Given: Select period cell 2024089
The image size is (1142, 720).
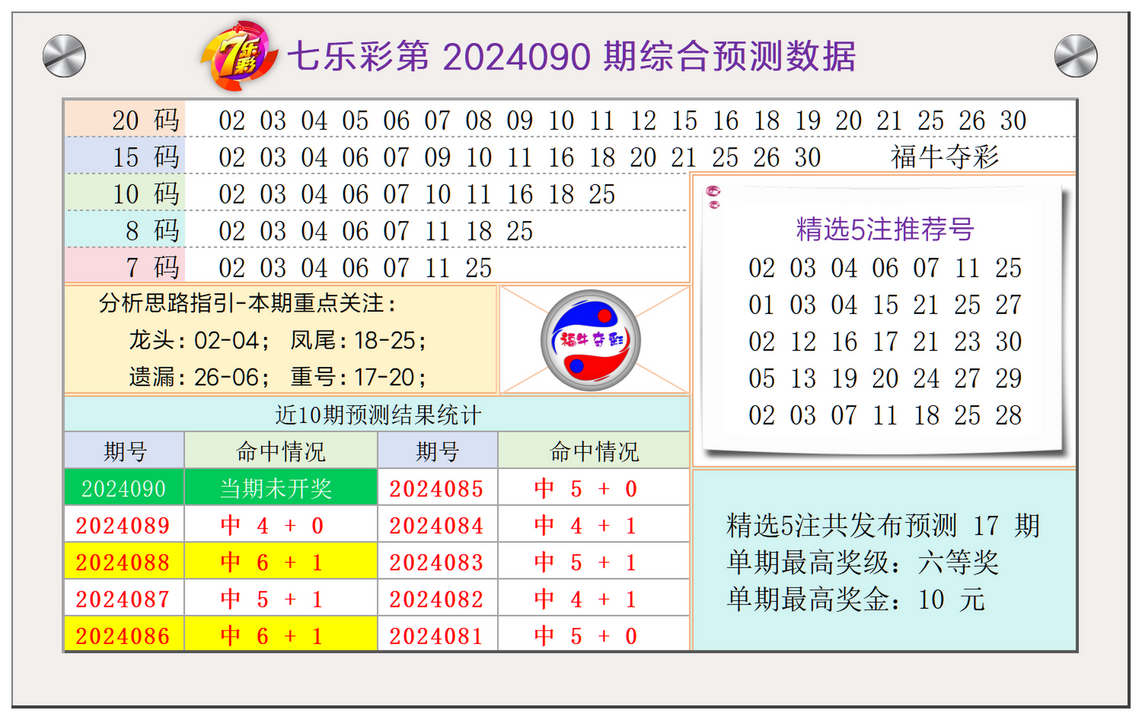Looking at the screenshot, I should (124, 526).
